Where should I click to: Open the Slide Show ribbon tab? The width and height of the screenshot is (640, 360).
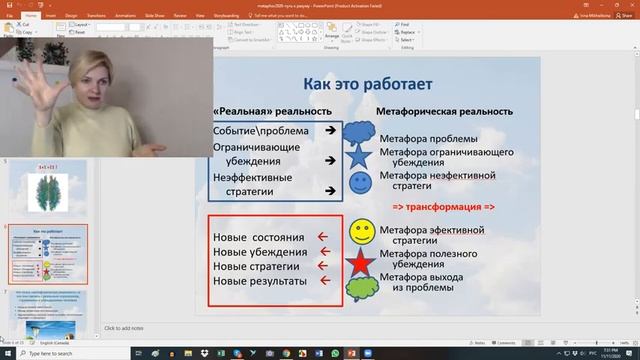155,16
